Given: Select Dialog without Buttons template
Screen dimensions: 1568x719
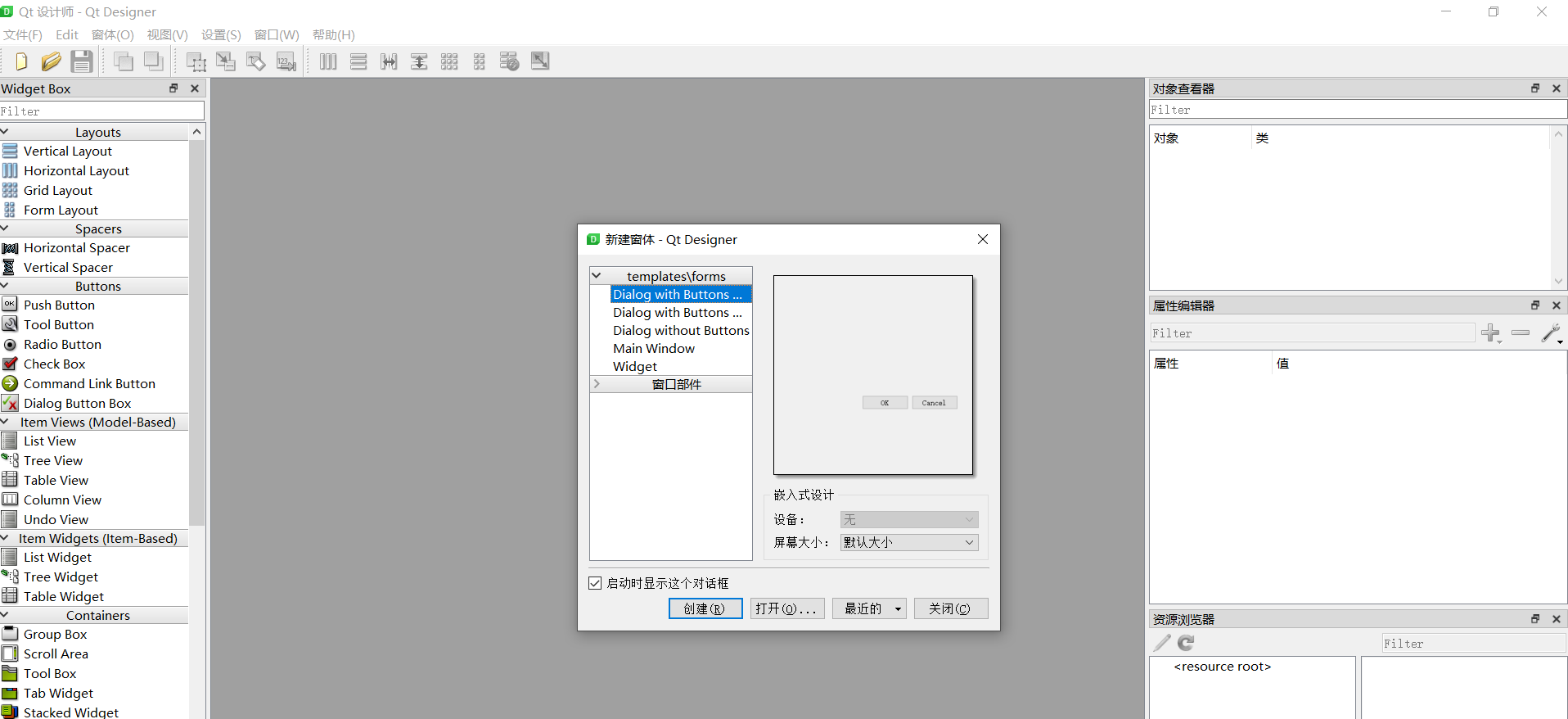Looking at the screenshot, I should 681,330.
